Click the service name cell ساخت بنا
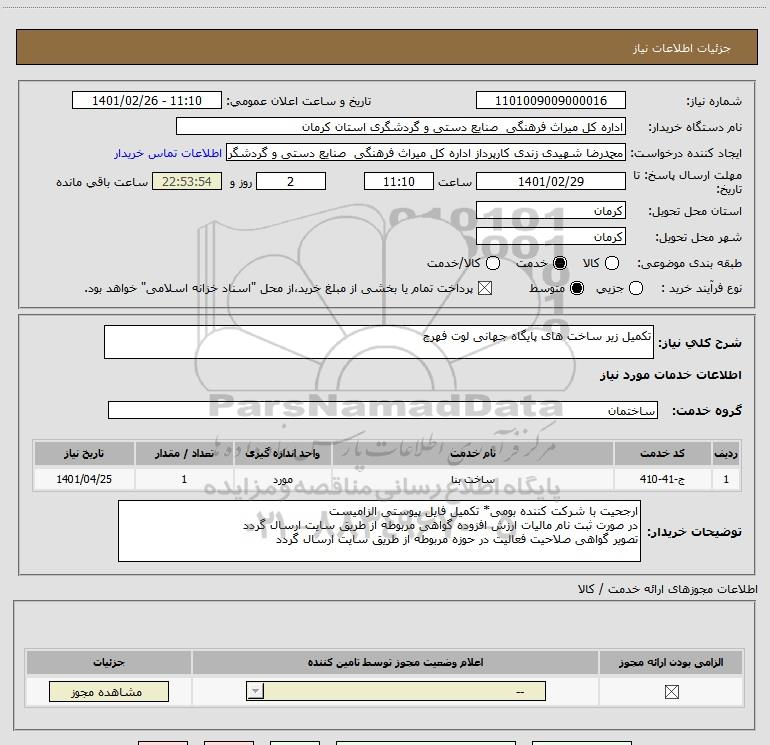The width and height of the screenshot is (770, 745). [473, 479]
